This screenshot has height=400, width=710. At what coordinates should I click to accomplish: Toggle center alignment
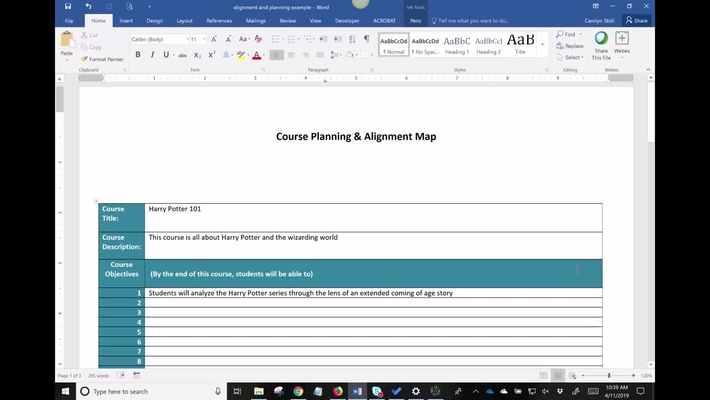point(291,55)
